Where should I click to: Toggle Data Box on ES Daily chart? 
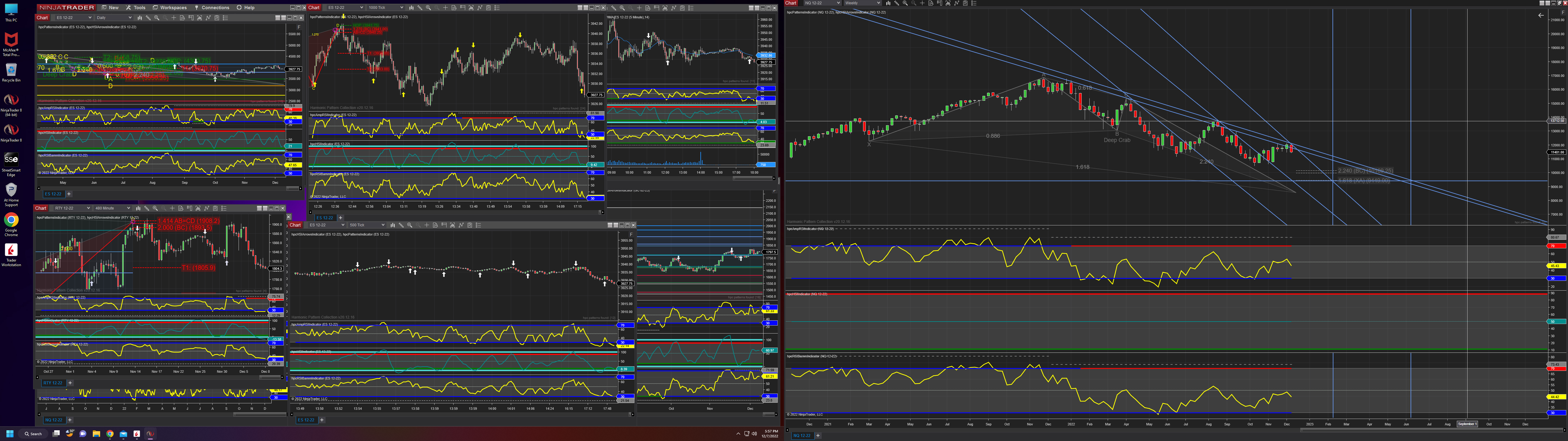coord(183,18)
